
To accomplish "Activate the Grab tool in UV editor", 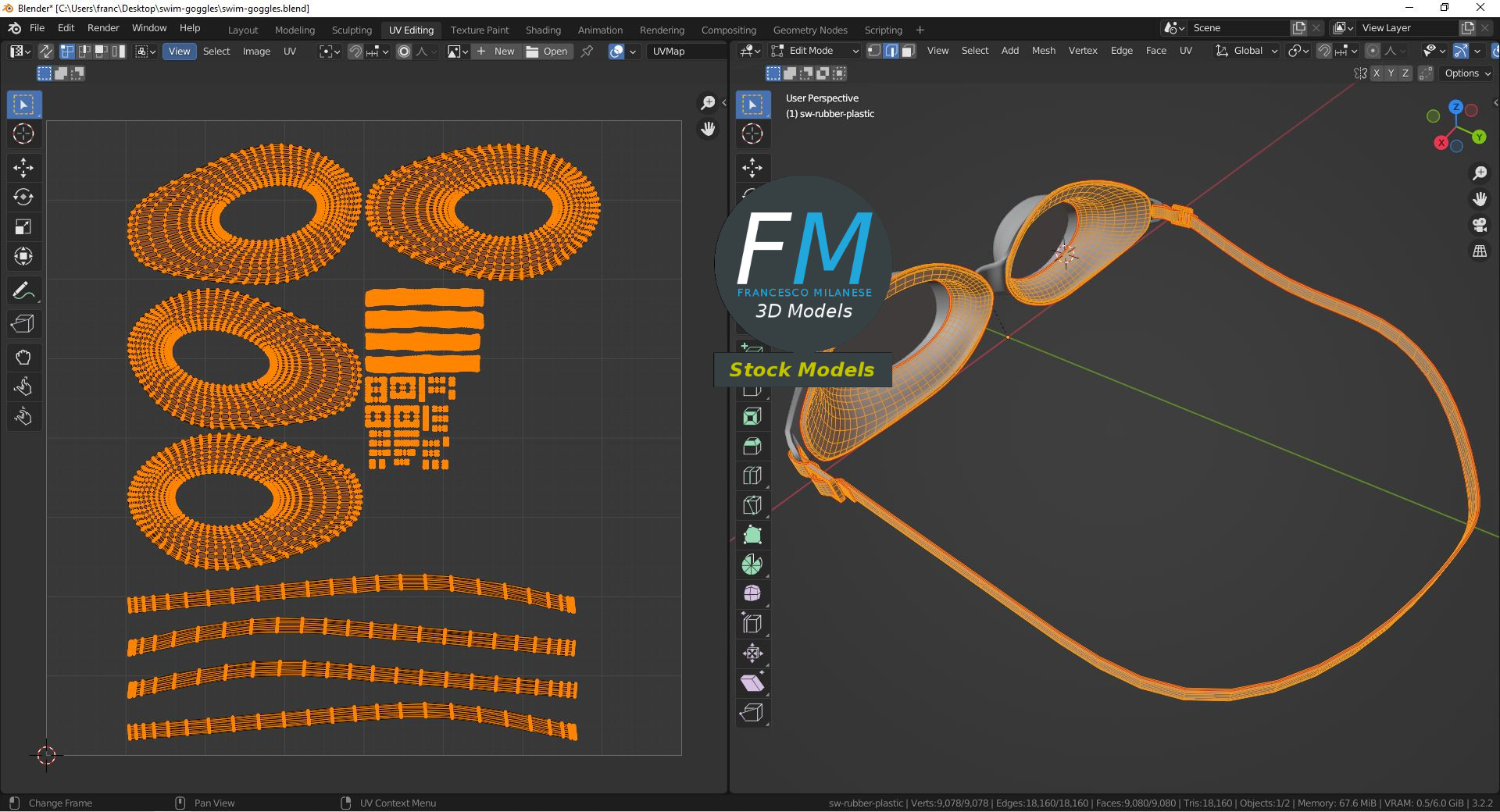I will click(23, 358).
